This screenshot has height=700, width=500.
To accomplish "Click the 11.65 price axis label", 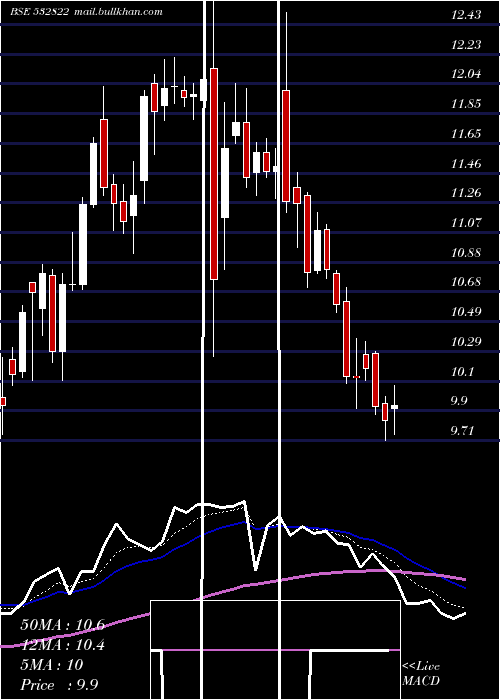I will click(x=466, y=133).
